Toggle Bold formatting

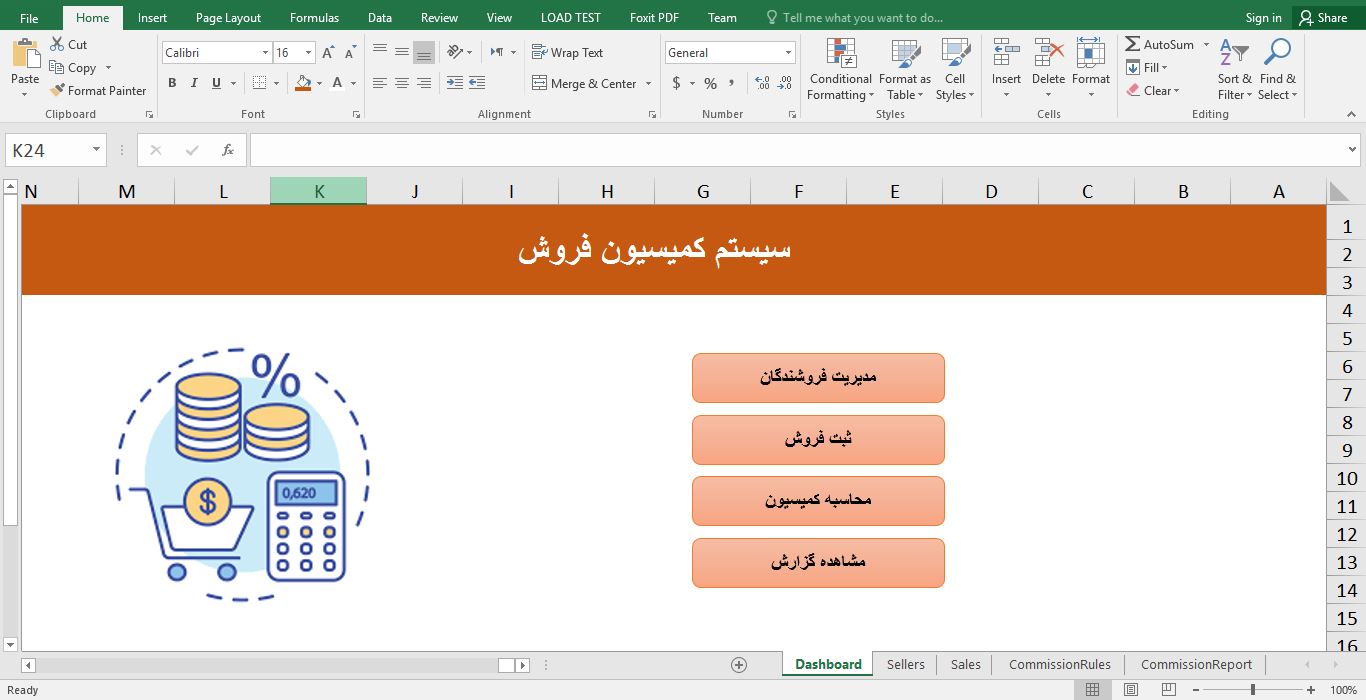pos(172,83)
